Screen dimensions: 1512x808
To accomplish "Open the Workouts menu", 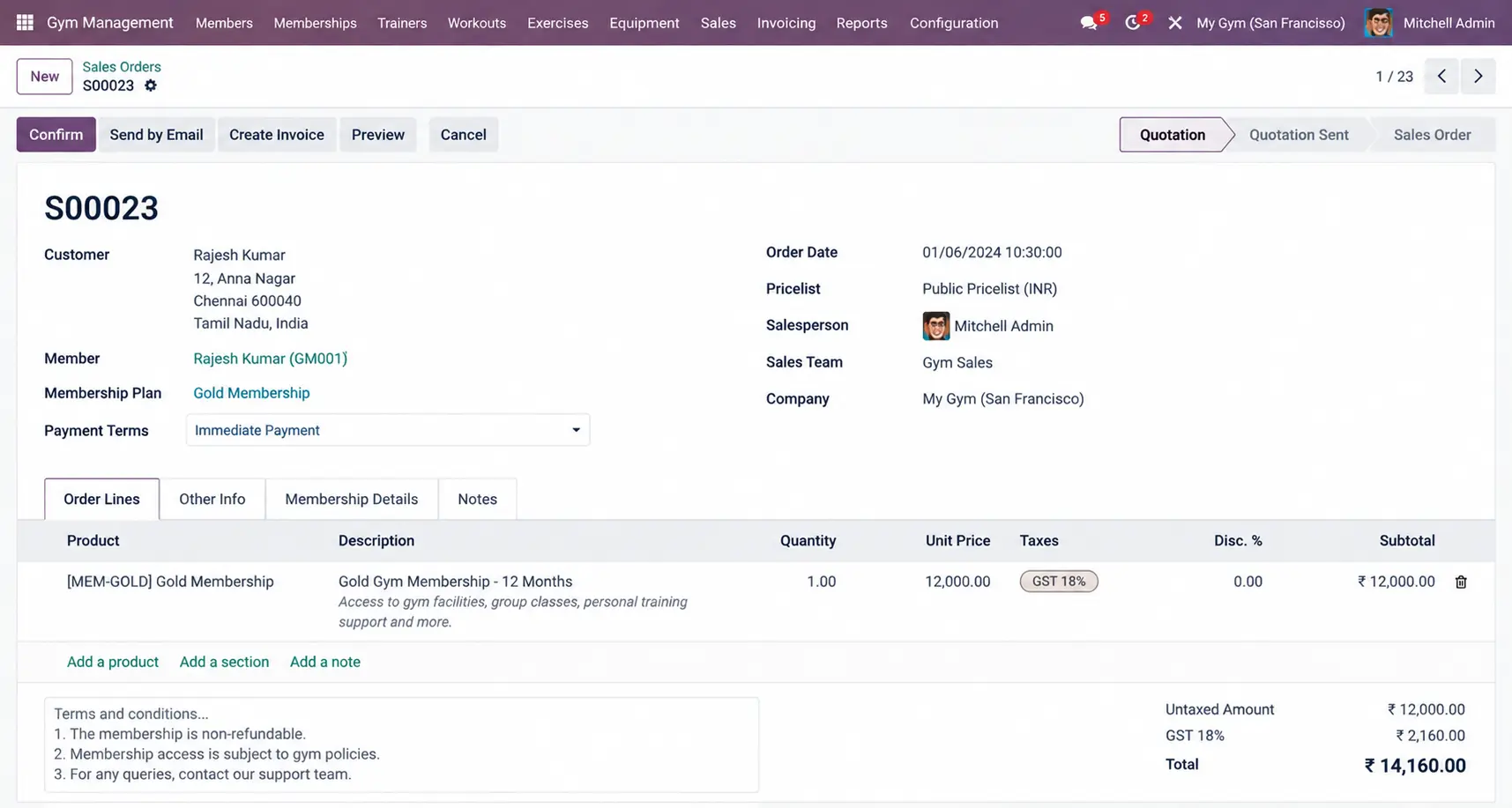I will point(477,23).
